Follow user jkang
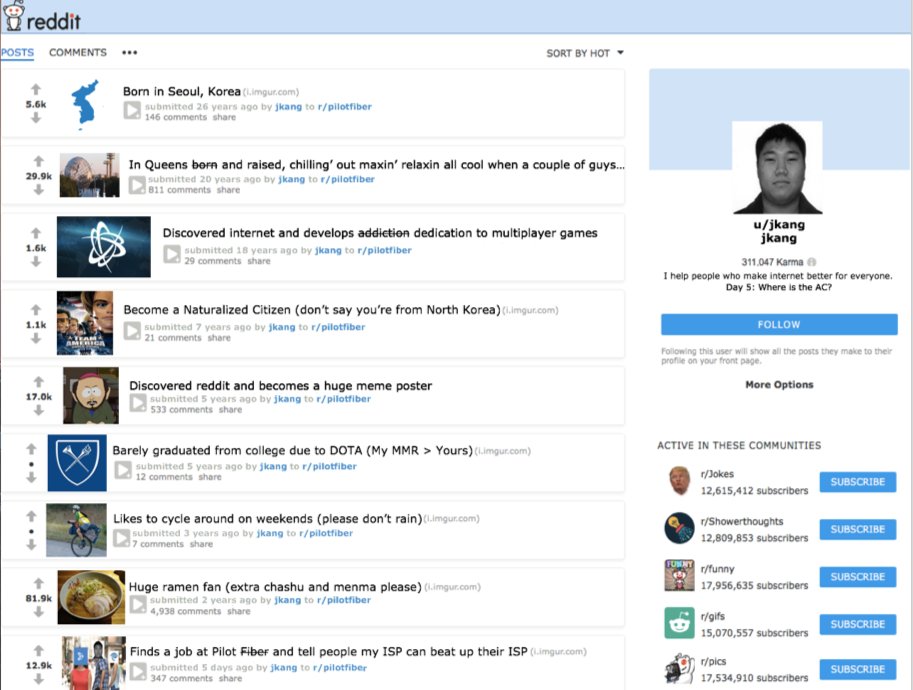The height and width of the screenshot is (690, 913). point(778,324)
